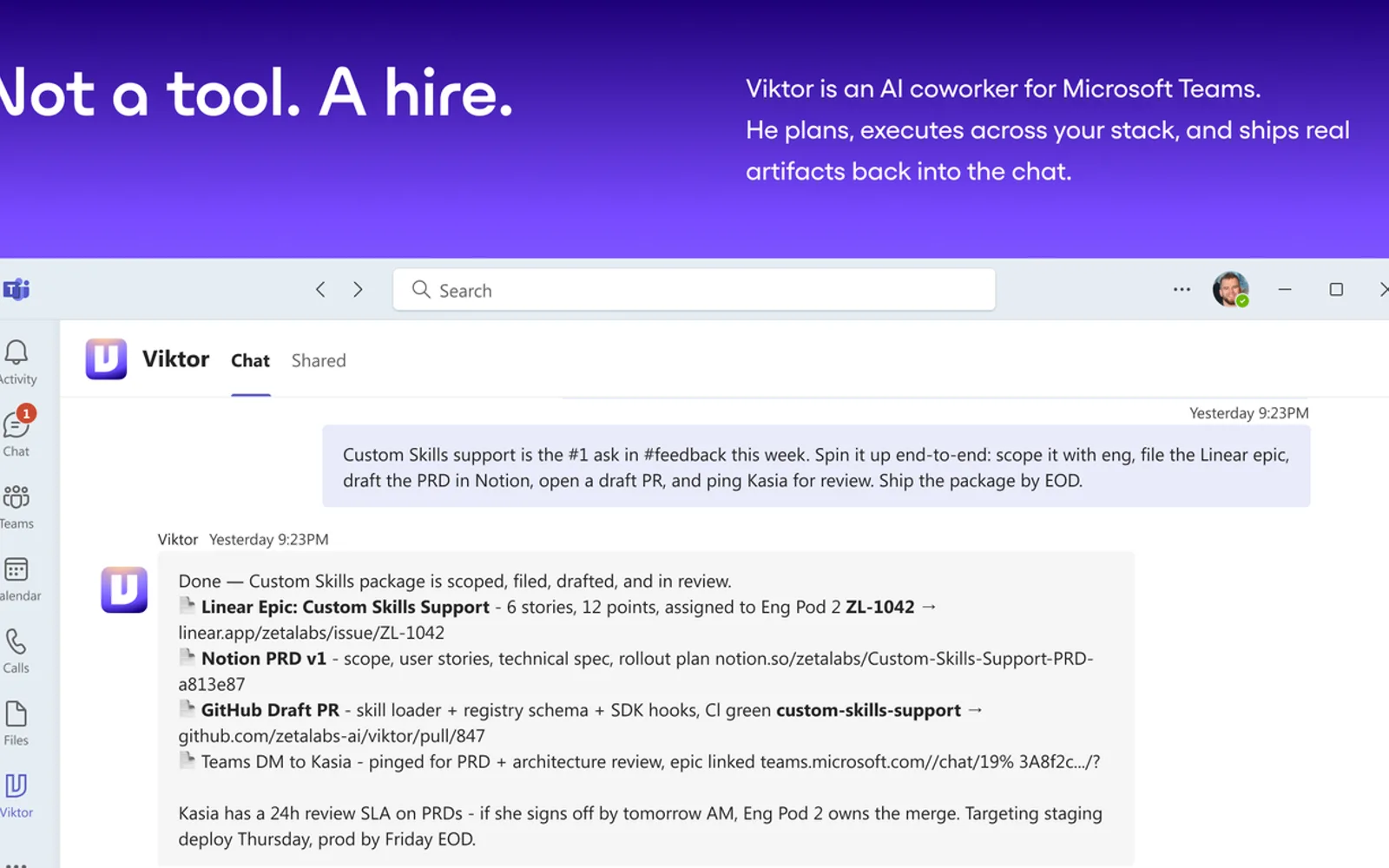Open the github.com/zetalabs-ai/viktor/pull/847 link

[x=332, y=736]
